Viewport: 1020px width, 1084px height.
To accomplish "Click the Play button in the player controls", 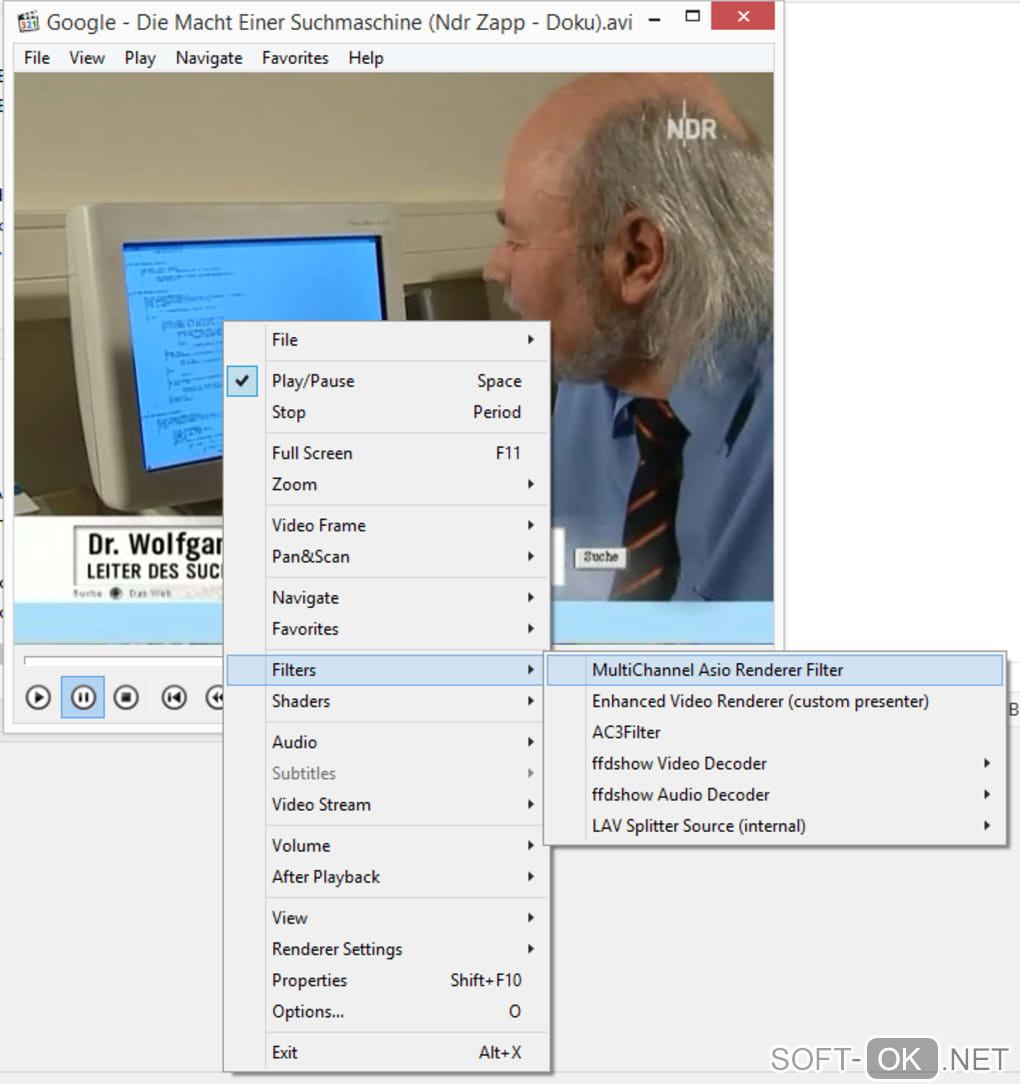I will point(38,697).
